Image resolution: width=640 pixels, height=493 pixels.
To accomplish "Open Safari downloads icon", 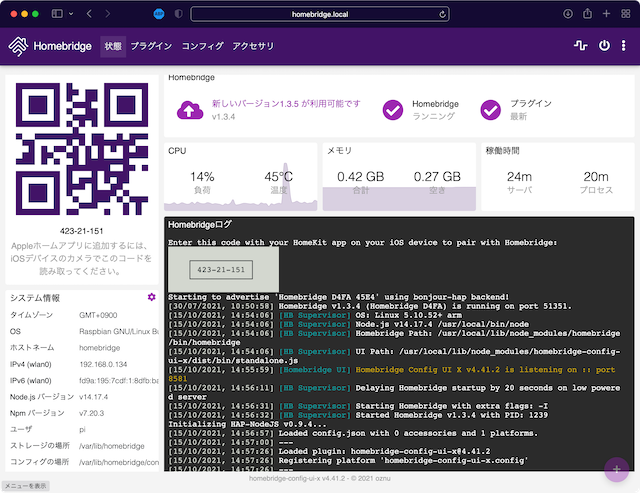I will (567, 14).
